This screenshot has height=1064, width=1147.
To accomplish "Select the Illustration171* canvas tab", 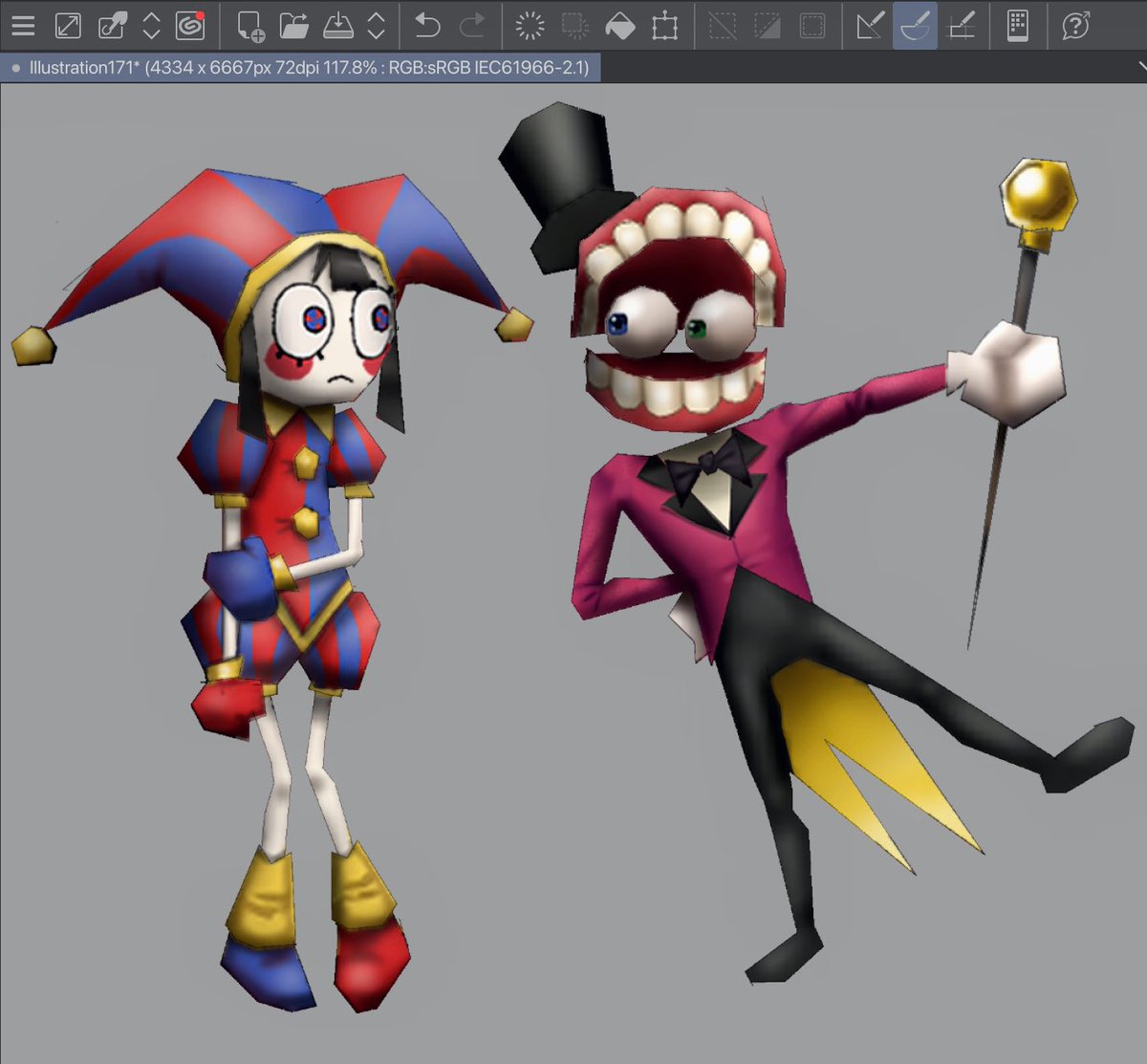I will coord(300,68).
